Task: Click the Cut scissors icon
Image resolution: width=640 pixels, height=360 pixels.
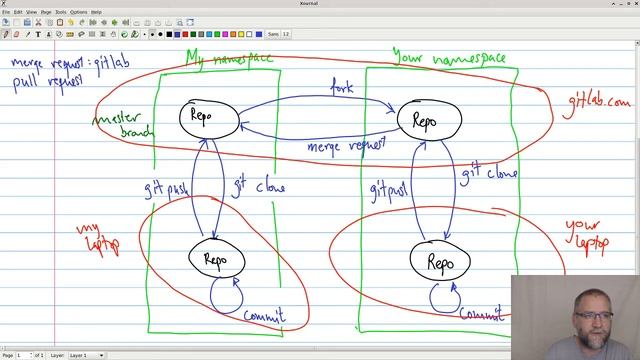Action: [x=38, y=22]
